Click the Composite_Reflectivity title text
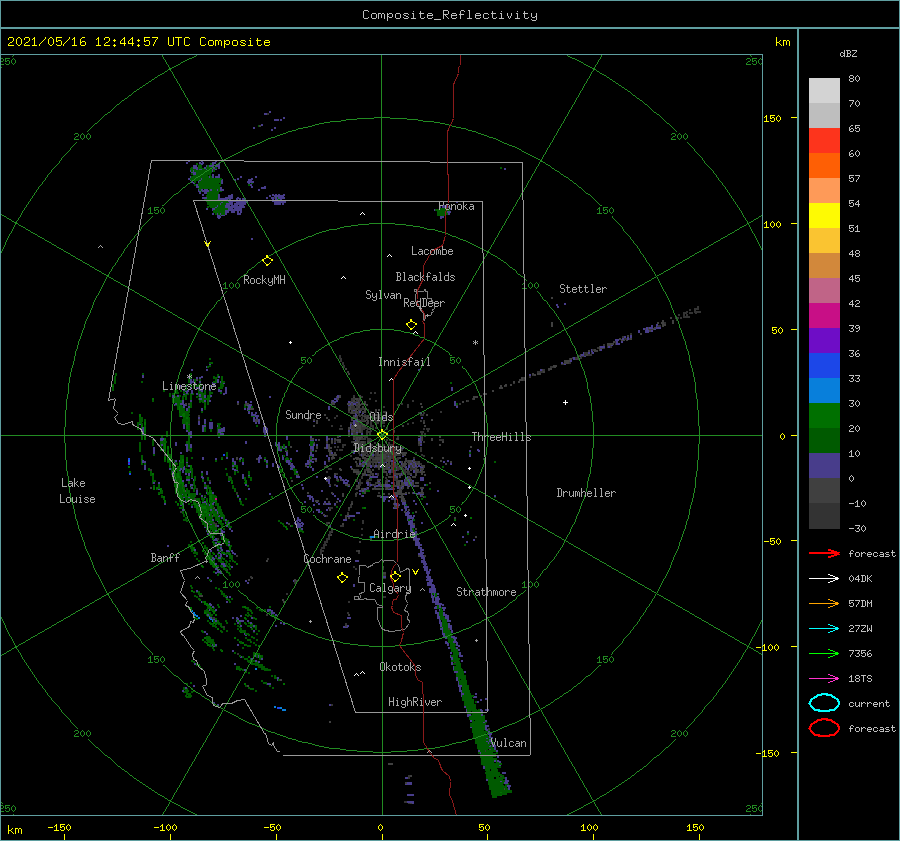The image size is (900, 841). pyautogui.click(x=450, y=15)
